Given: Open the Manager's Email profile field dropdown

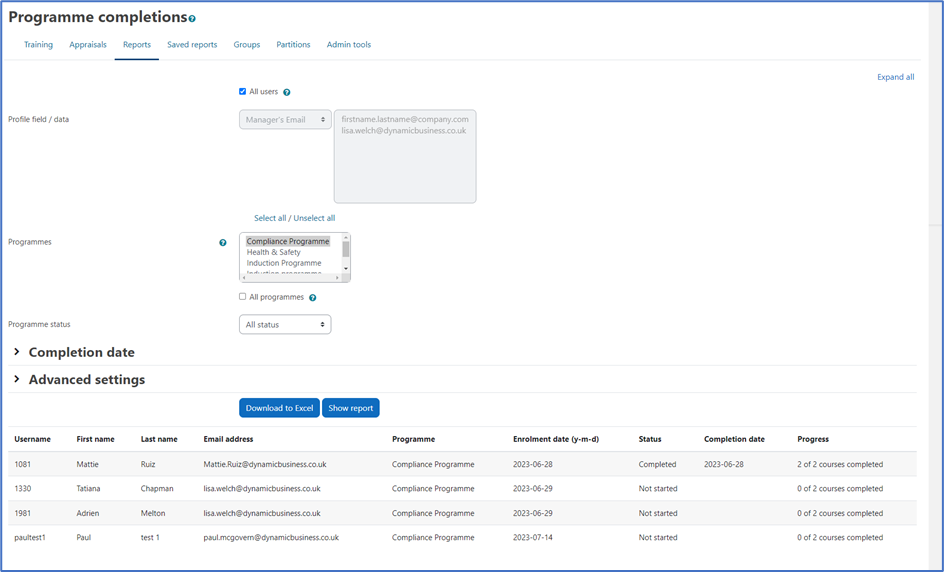Looking at the screenshot, I should [x=285, y=120].
